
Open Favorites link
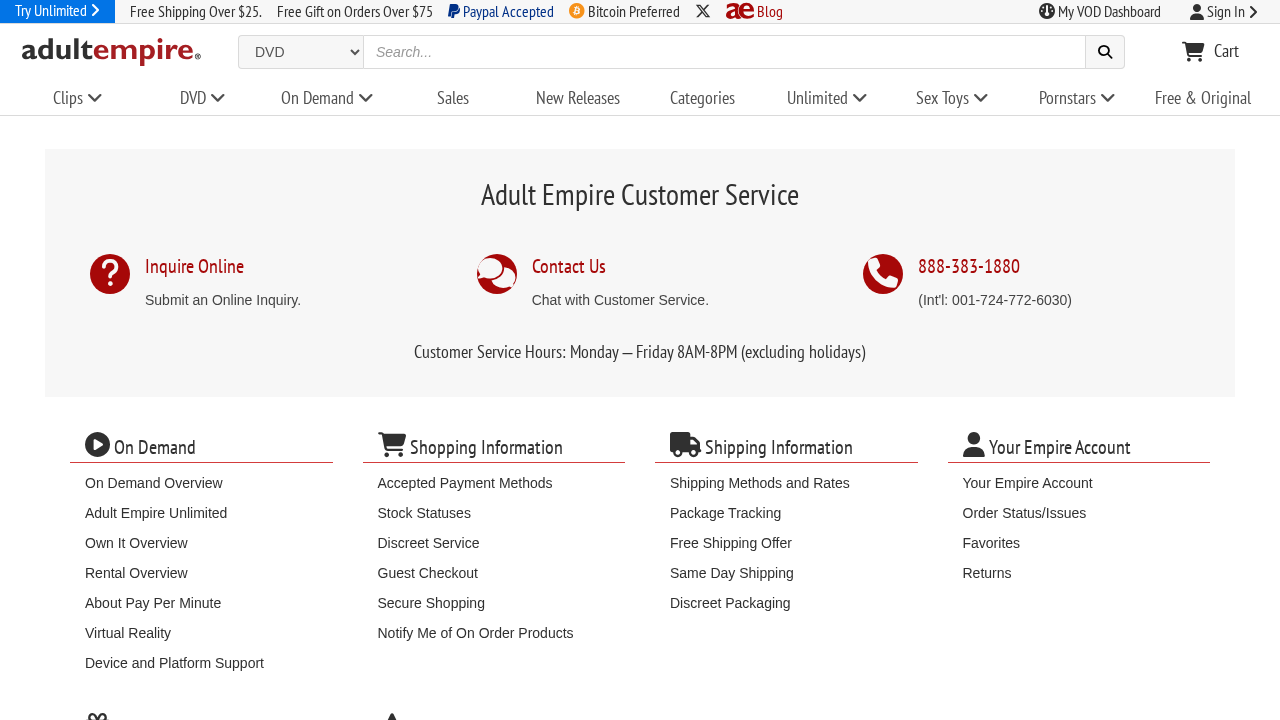pos(991,543)
